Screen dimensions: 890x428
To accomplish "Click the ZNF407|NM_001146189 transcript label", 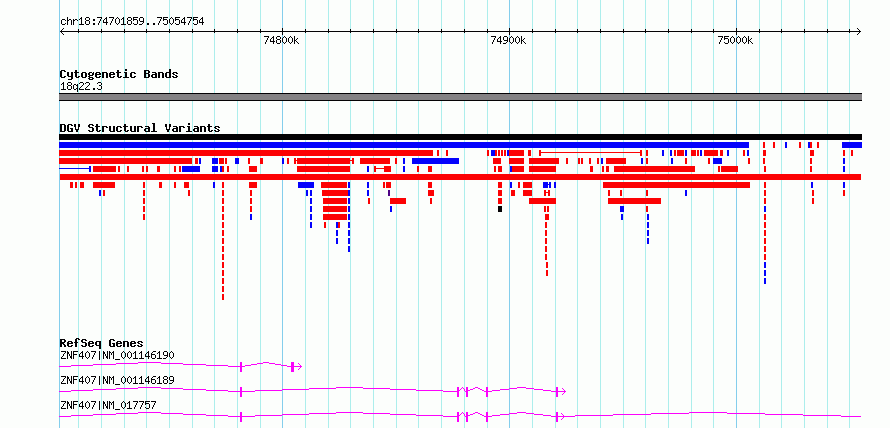I will tap(117, 380).
